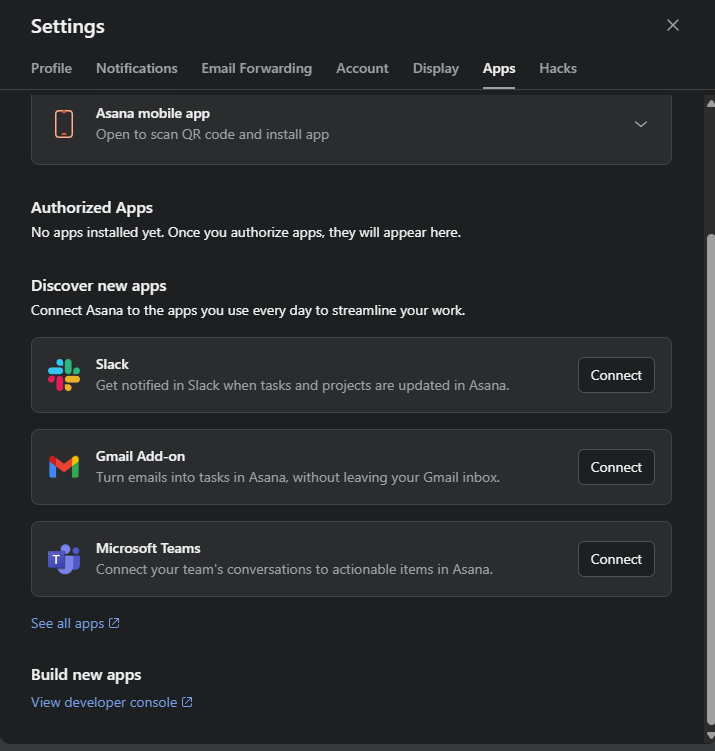Open the Notifications tab

click(137, 68)
